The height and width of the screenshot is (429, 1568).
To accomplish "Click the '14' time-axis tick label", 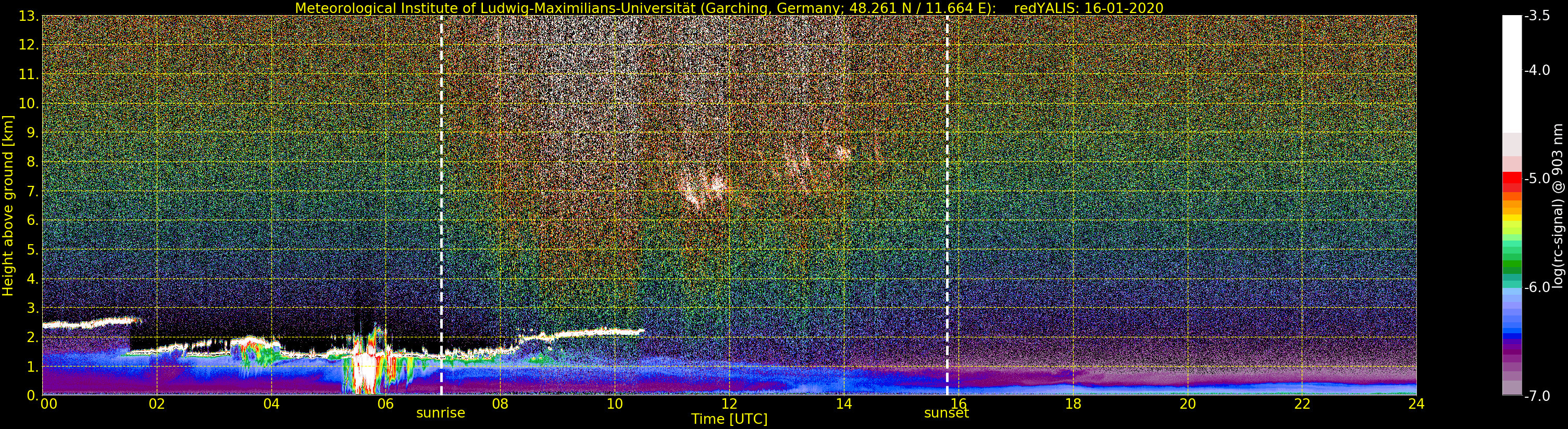I will coord(844,404).
